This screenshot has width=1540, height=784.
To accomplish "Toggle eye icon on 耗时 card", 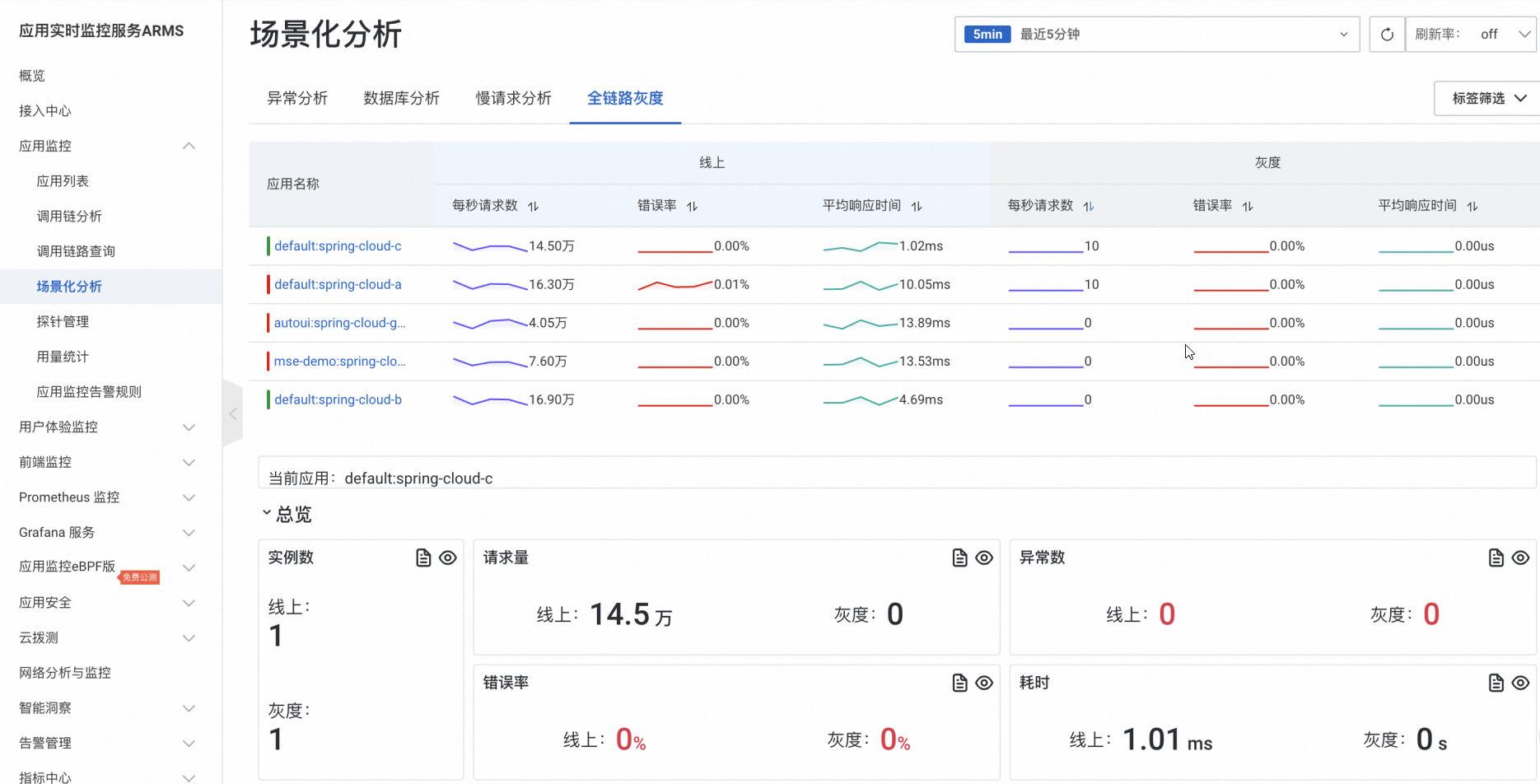I will click(x=1520, y=683).
